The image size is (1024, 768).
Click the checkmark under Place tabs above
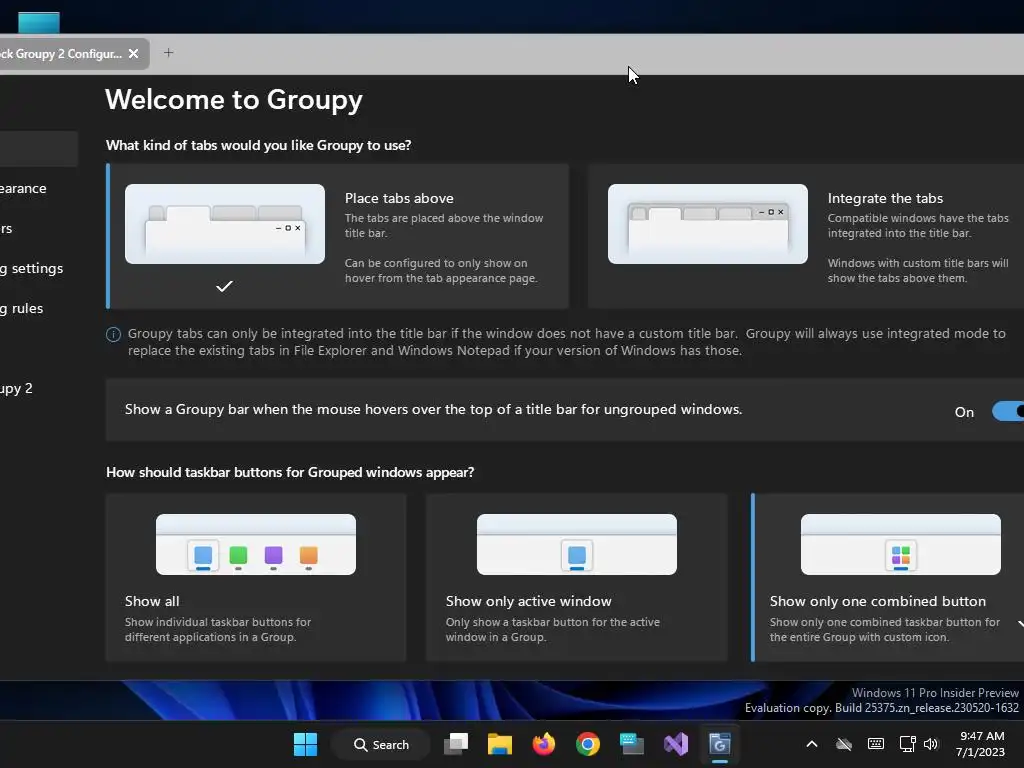point(224,286)
